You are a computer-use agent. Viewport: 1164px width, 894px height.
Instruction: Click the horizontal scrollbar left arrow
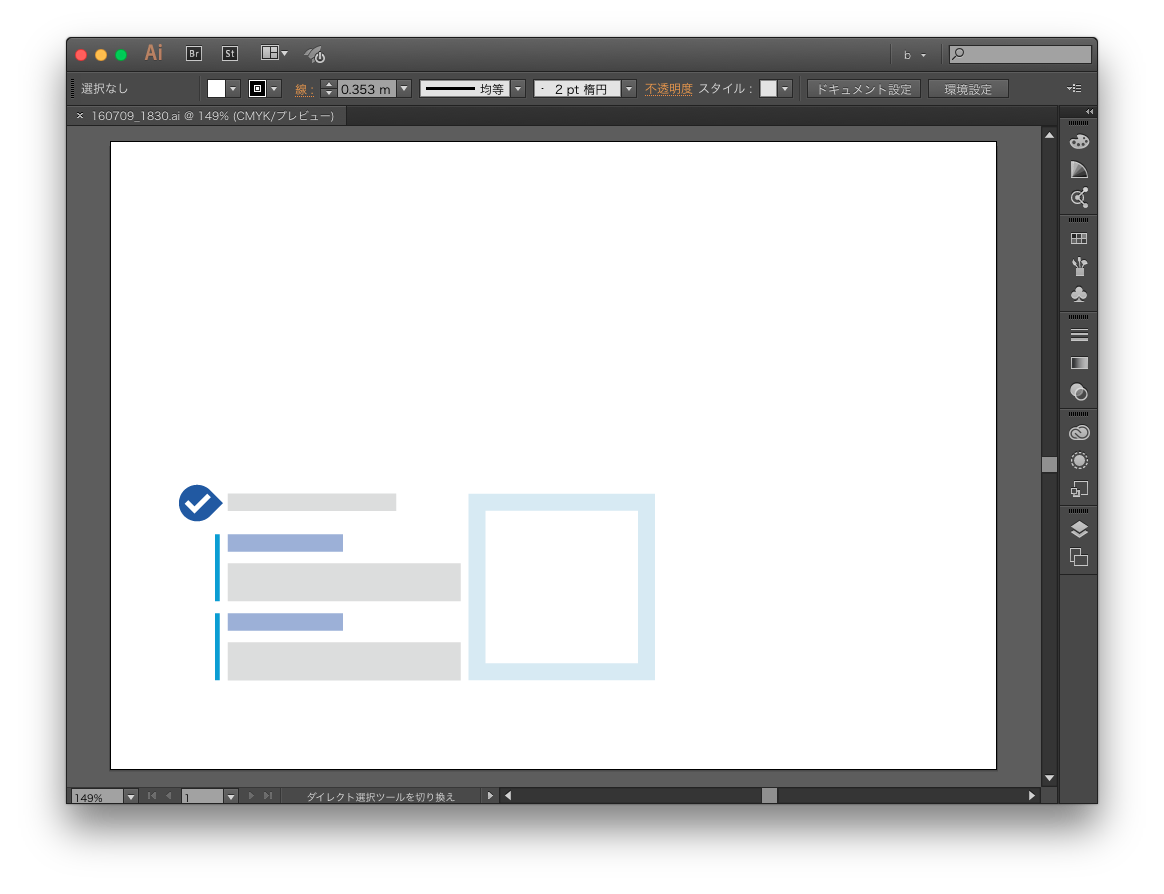coord(508,795)
